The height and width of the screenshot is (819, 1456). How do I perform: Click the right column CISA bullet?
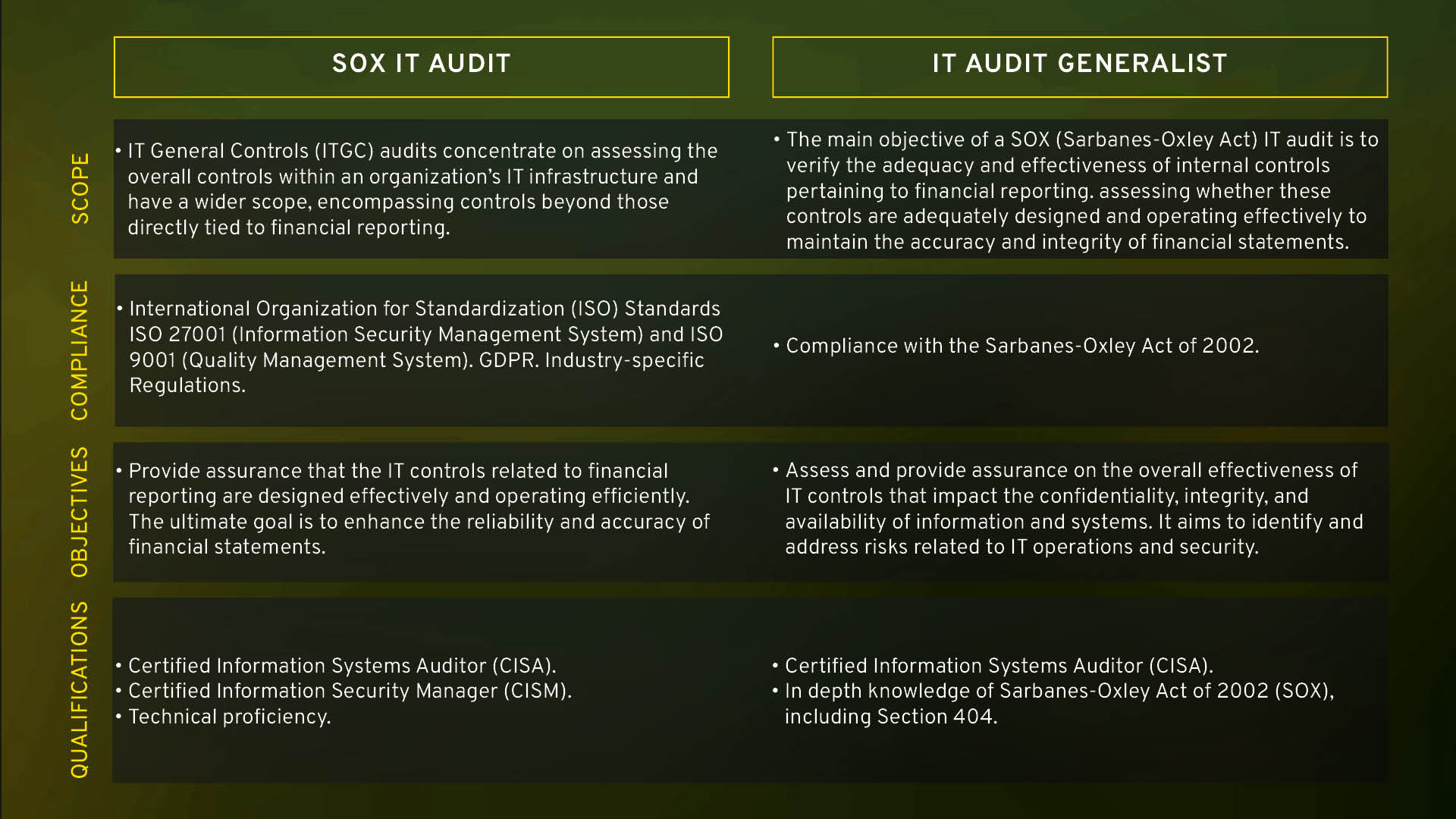point(998,666)
